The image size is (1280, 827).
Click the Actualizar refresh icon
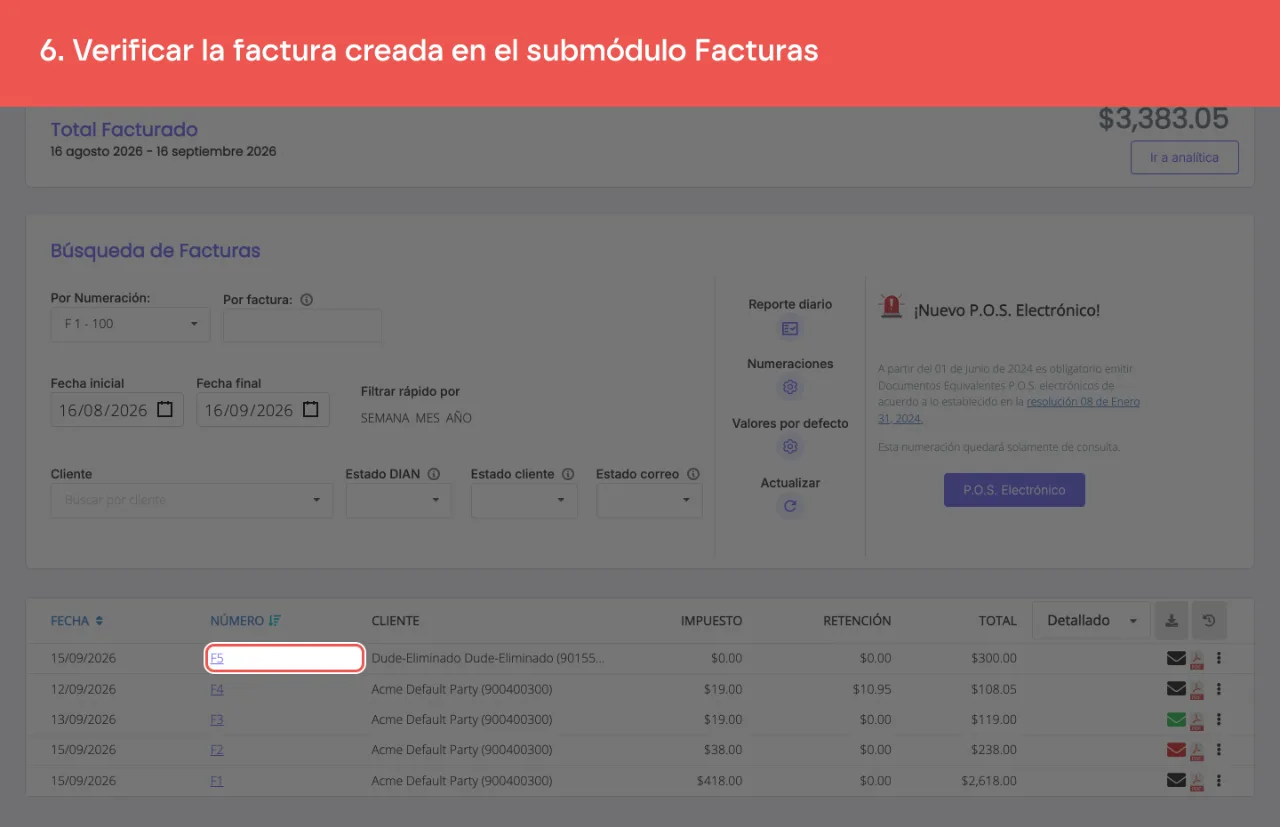(790, 506)
